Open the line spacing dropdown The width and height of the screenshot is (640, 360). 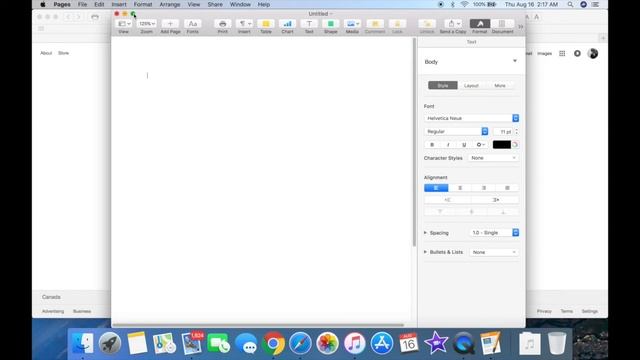[494, 233]
